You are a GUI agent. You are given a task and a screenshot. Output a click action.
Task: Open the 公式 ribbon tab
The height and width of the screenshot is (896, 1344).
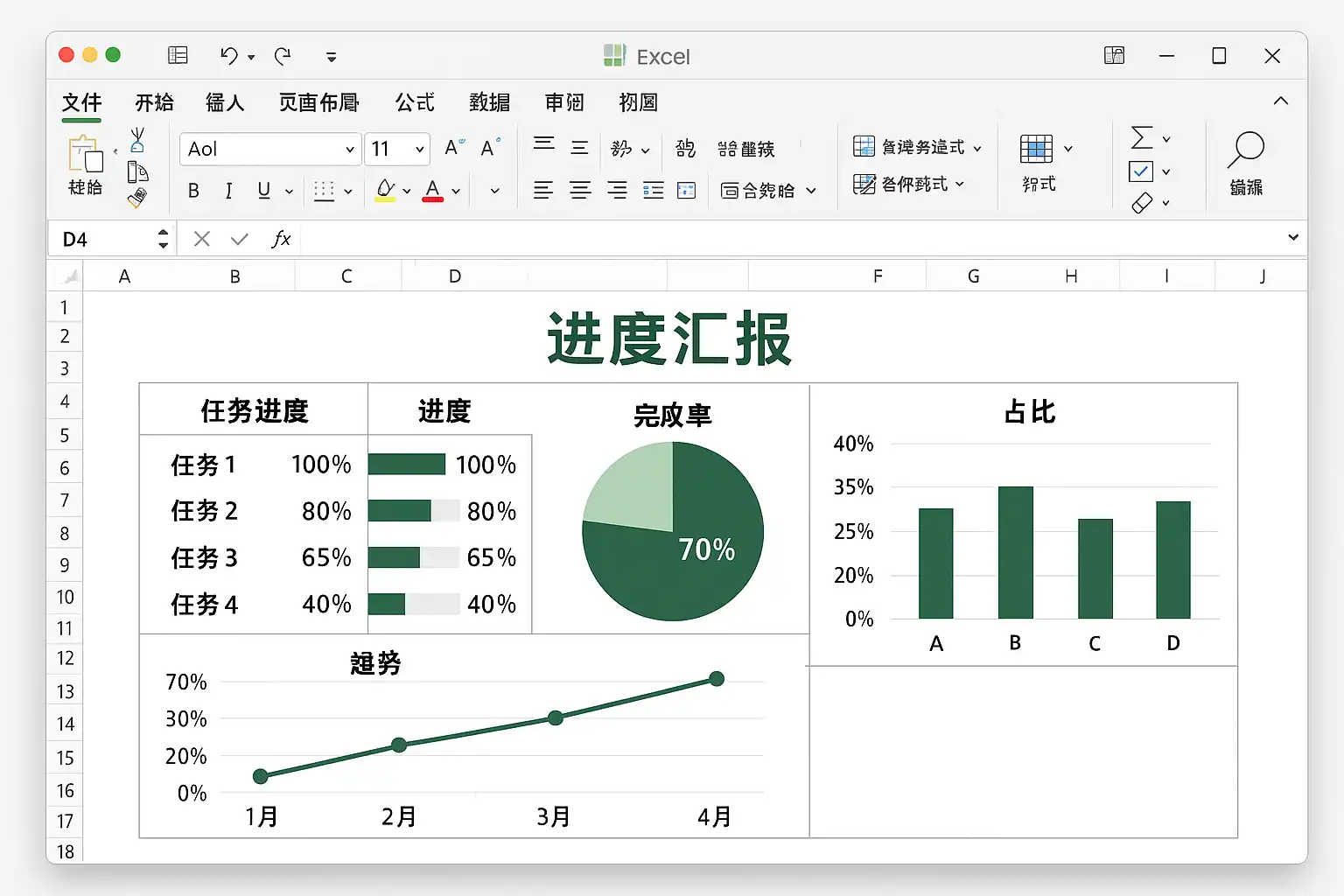pyautogui.click(x=414, y=102)
